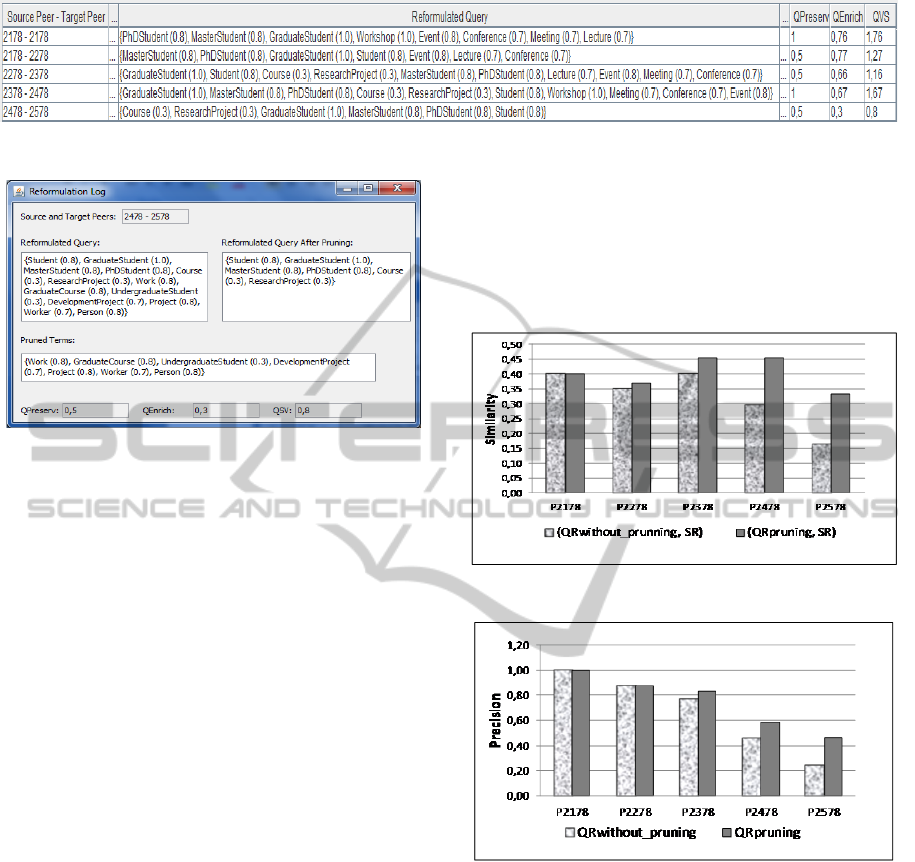Image resolution: width=915 pixels, height=862 pixels.
Task: Click the Source and Target Peers field
Action: click(x=154, y=216)
